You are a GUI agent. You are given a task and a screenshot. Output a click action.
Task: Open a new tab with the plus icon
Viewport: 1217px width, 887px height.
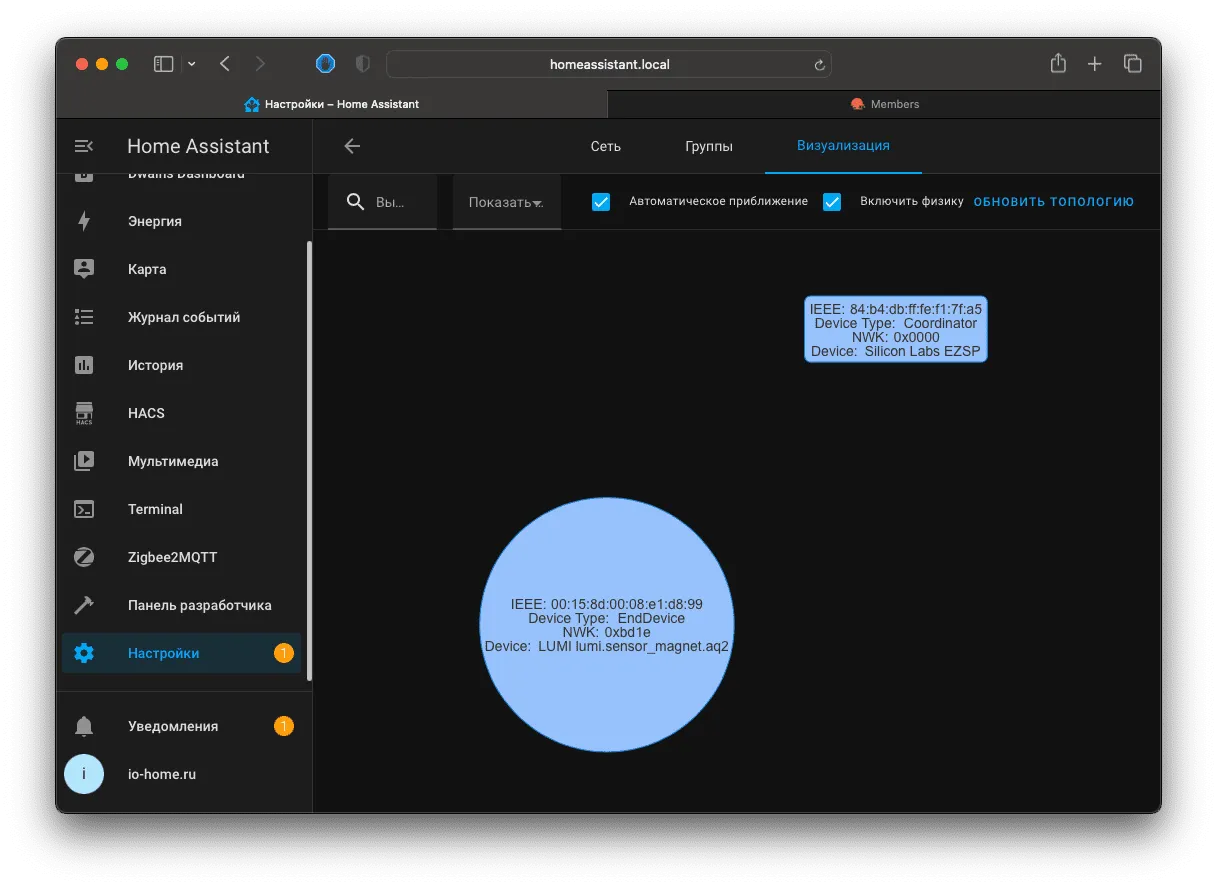pos(1095,64)
